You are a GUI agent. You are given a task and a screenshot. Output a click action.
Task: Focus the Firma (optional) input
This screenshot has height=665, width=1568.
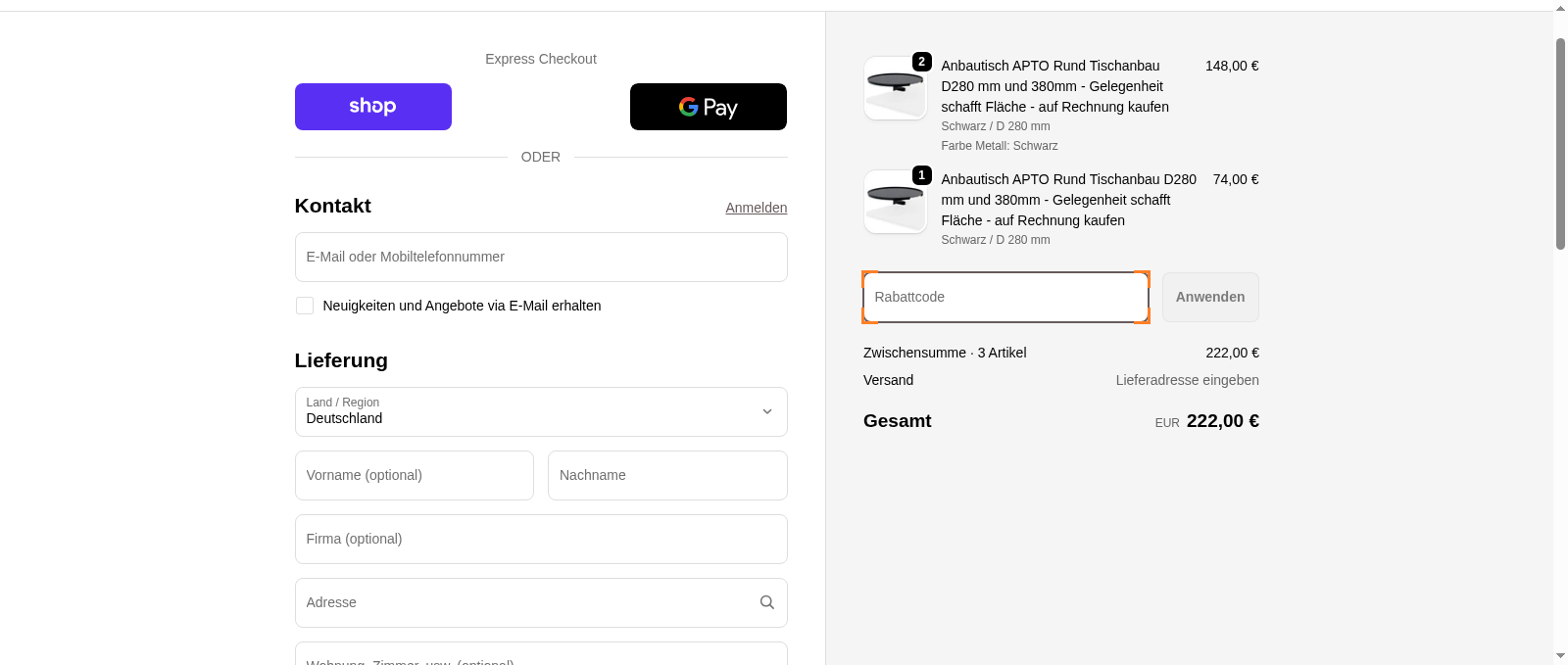(x=540, y=539)
